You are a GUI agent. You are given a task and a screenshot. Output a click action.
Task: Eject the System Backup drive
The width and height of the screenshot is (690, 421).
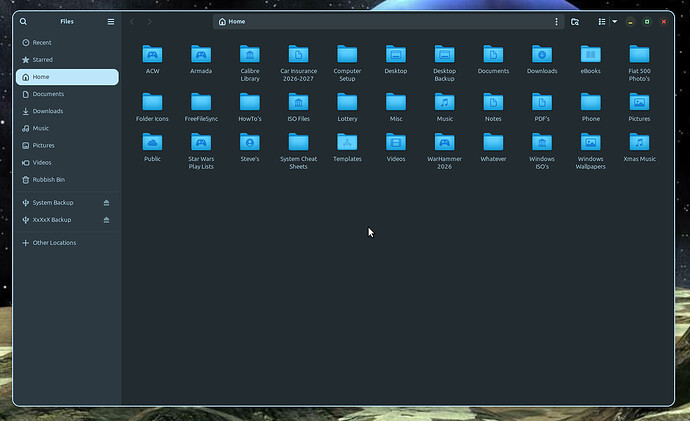tap(107, 203)
